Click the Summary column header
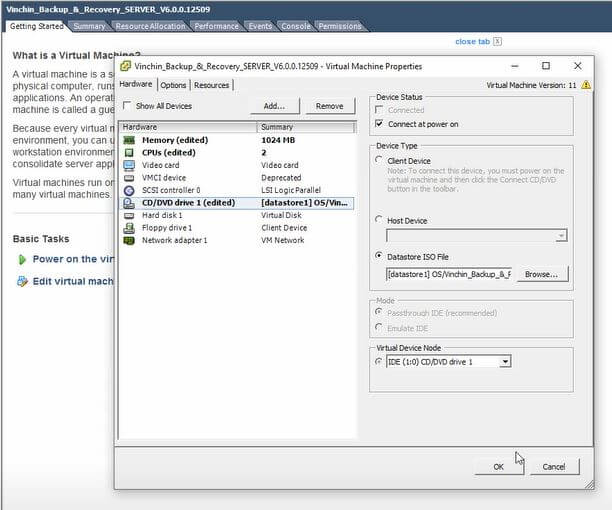 coord(306,127)
